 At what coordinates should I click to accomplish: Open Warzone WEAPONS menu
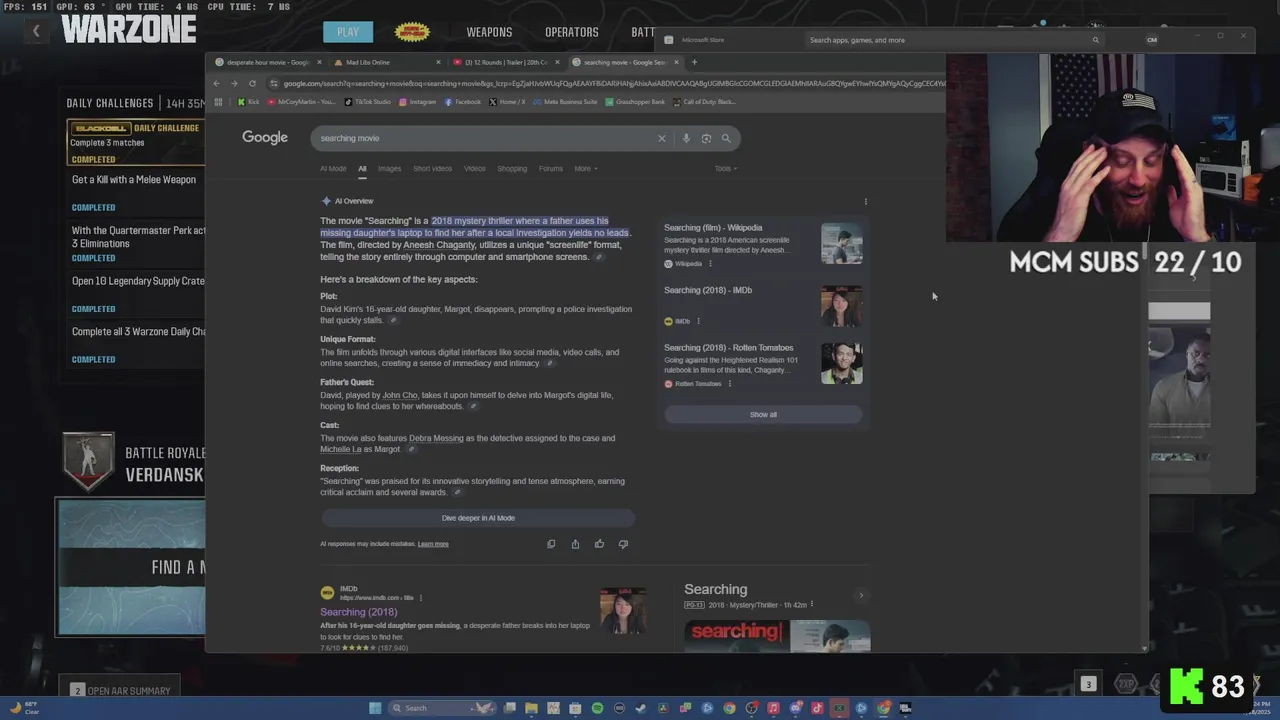coord(489,32)
